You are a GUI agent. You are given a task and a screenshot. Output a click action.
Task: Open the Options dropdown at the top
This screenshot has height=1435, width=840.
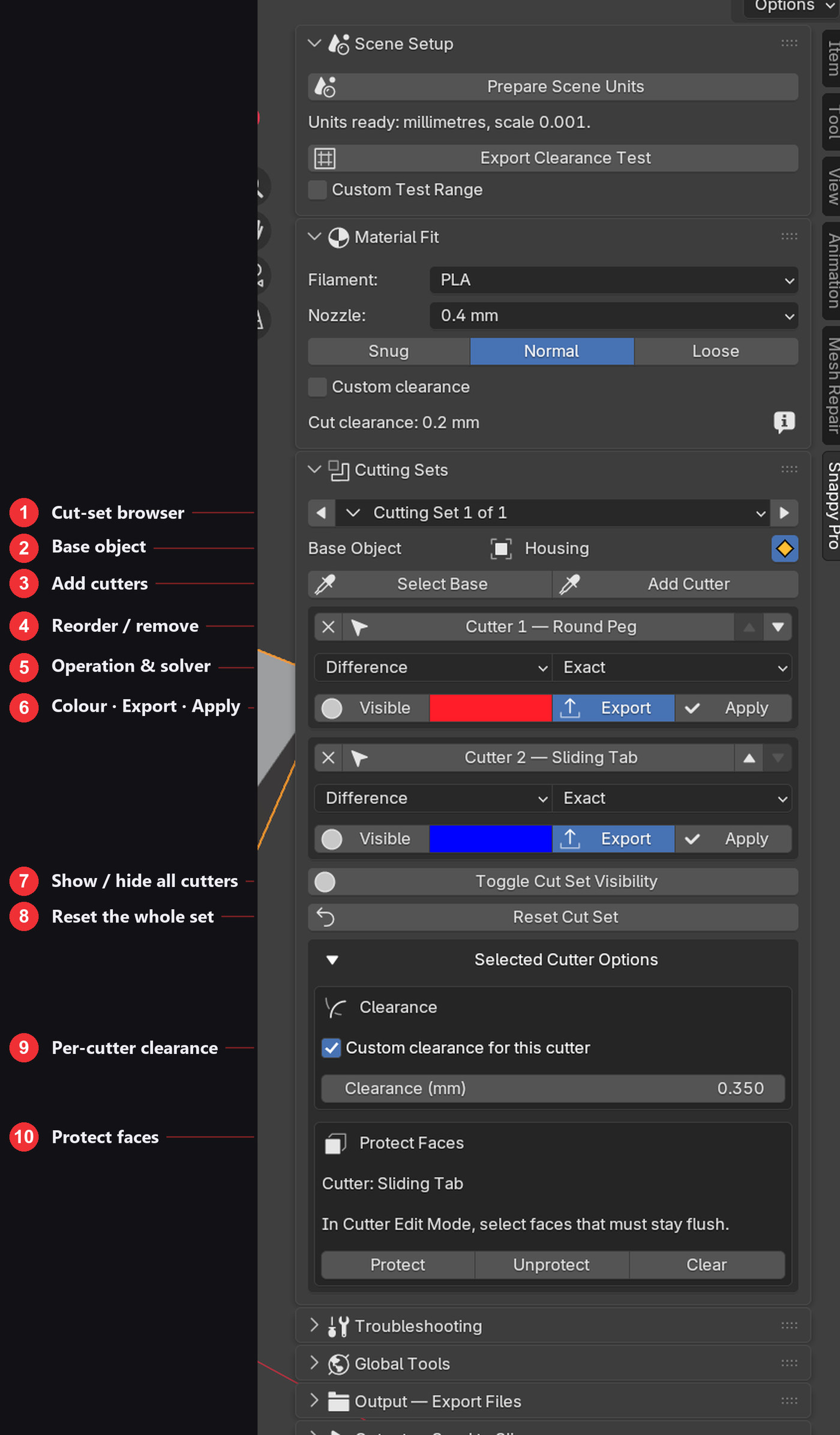click(x=791, y=6)
